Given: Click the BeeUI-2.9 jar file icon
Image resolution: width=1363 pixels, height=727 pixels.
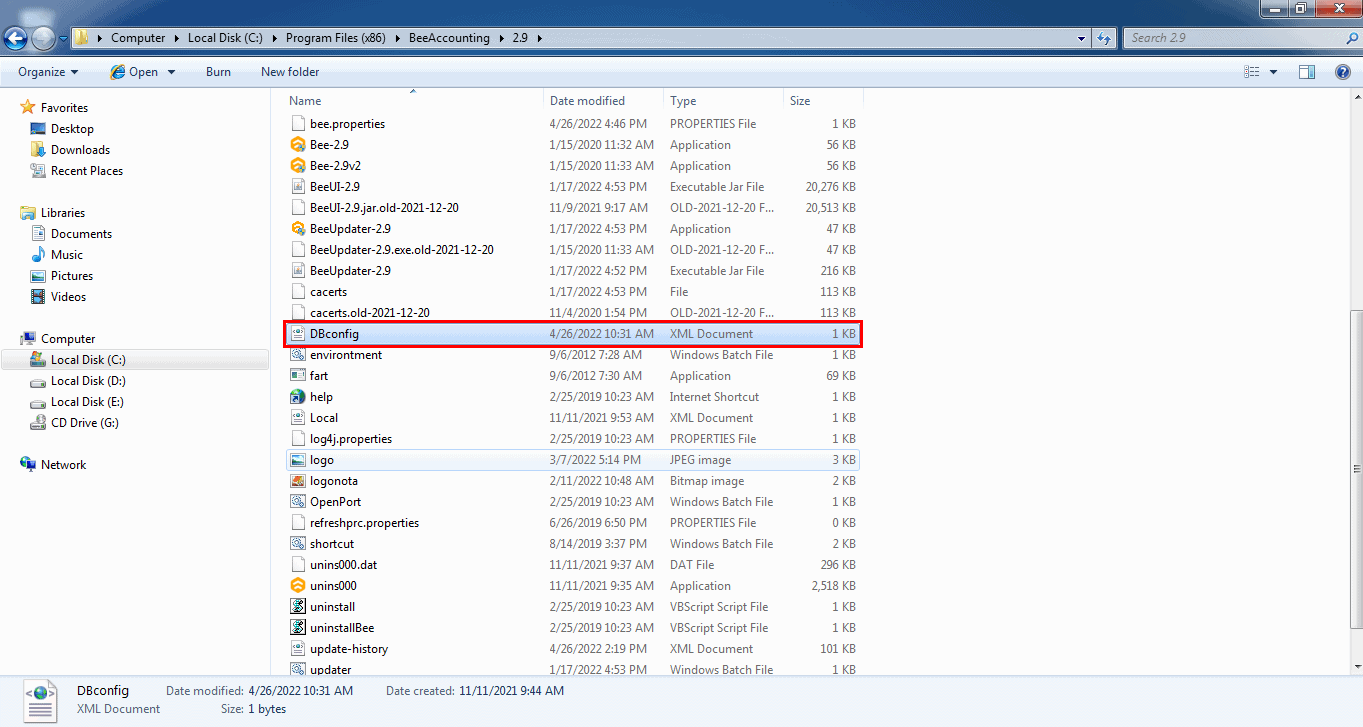Looking at the screenshot, I should 297,187.
